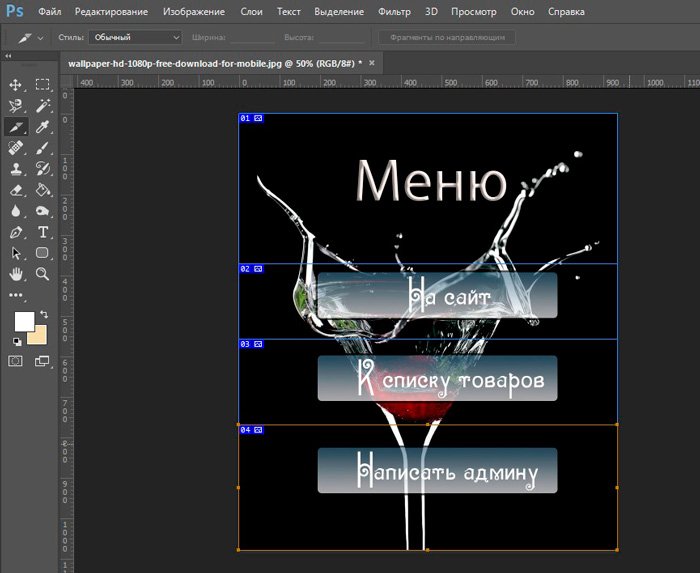
Task: Activate the Hand tool
Action: tap(16, 274)
